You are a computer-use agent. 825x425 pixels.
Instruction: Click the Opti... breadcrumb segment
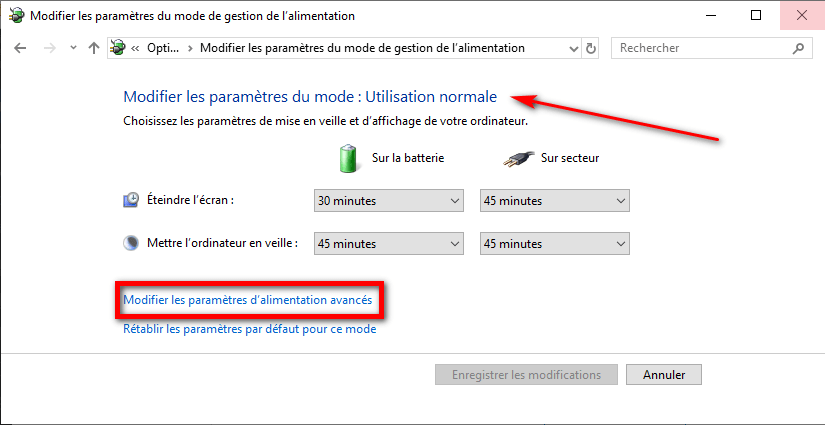[163, 48]
